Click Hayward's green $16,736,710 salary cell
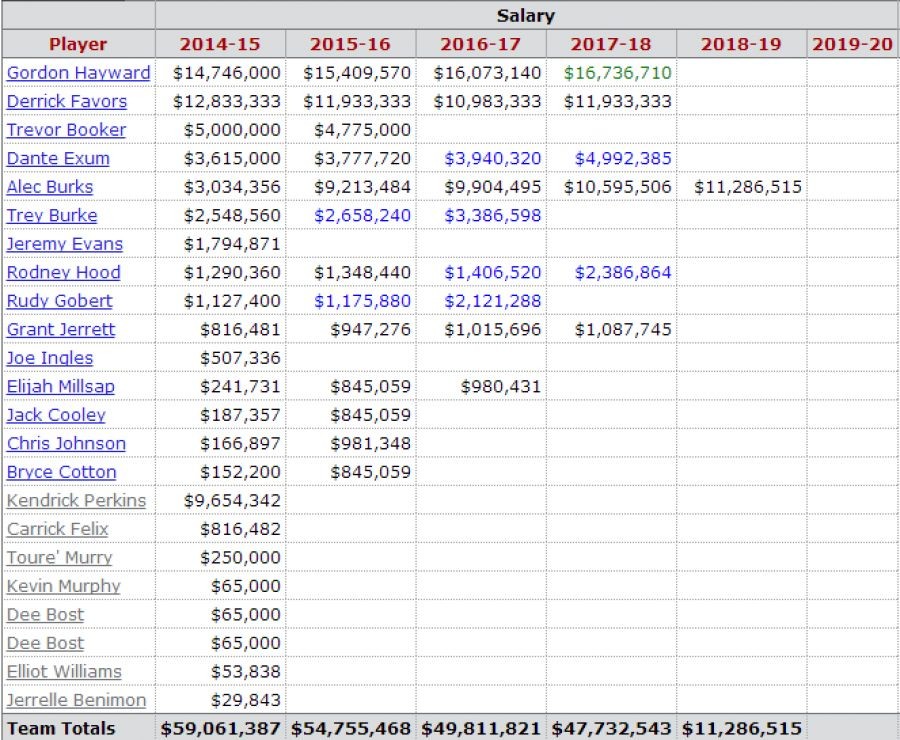900x740 pixels. click(x=617, y=73)
